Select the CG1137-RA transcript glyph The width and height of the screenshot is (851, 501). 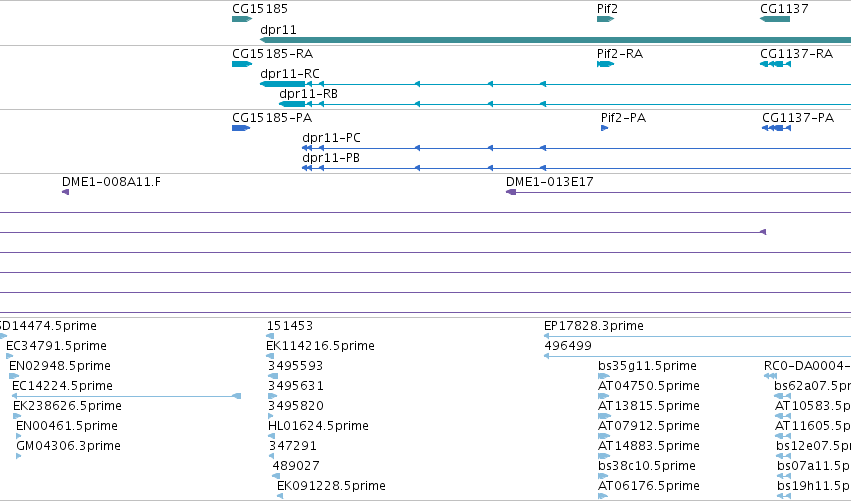click(776, 64)
